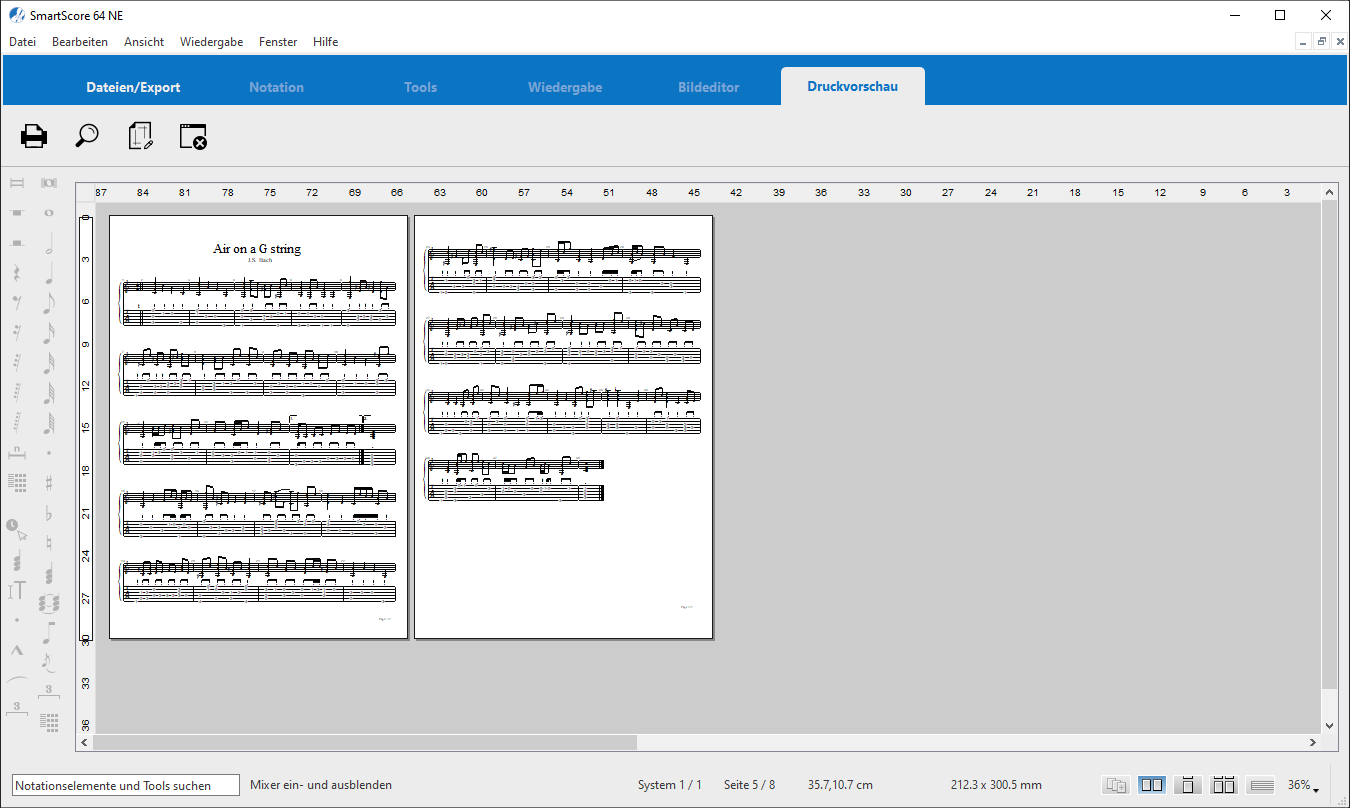Image resolution: width=1350 pixels, height=808 pixels.
Task: Open the Wiedergabe menu in menu bar
Action: click(211, 42)
